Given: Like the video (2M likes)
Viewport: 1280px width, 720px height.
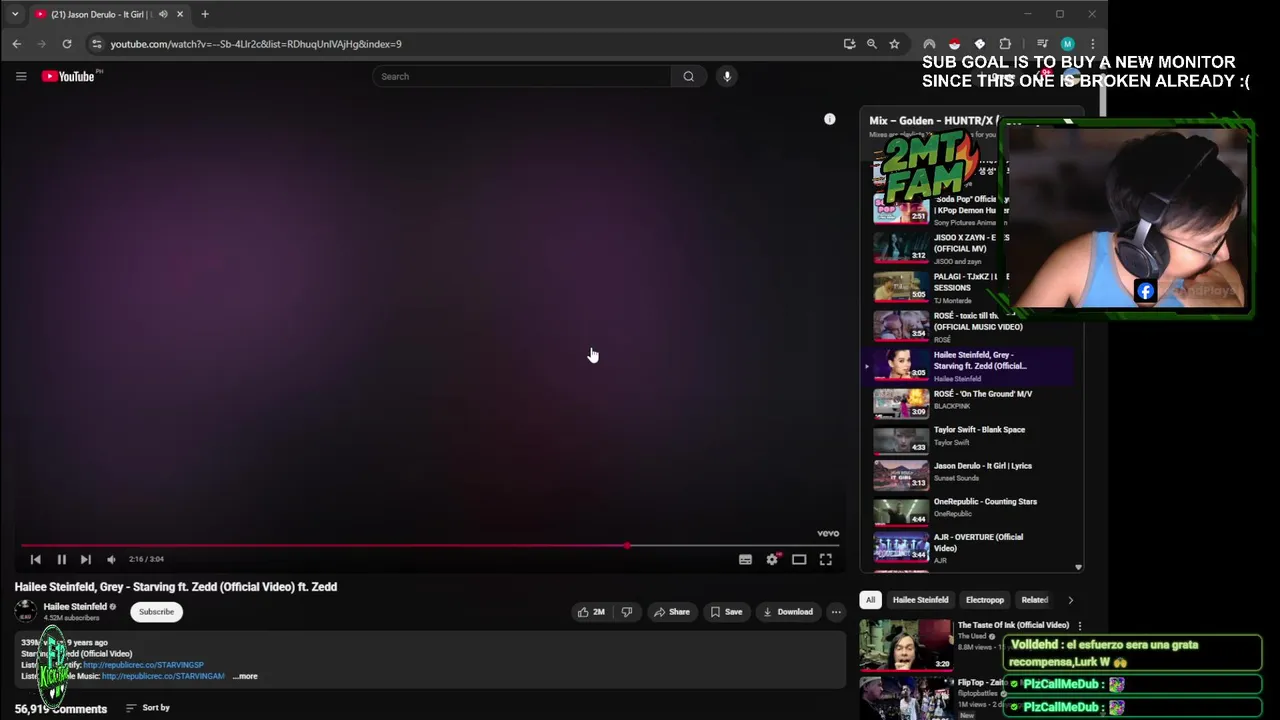Looking at the screenshot, I should pos(591,612).
